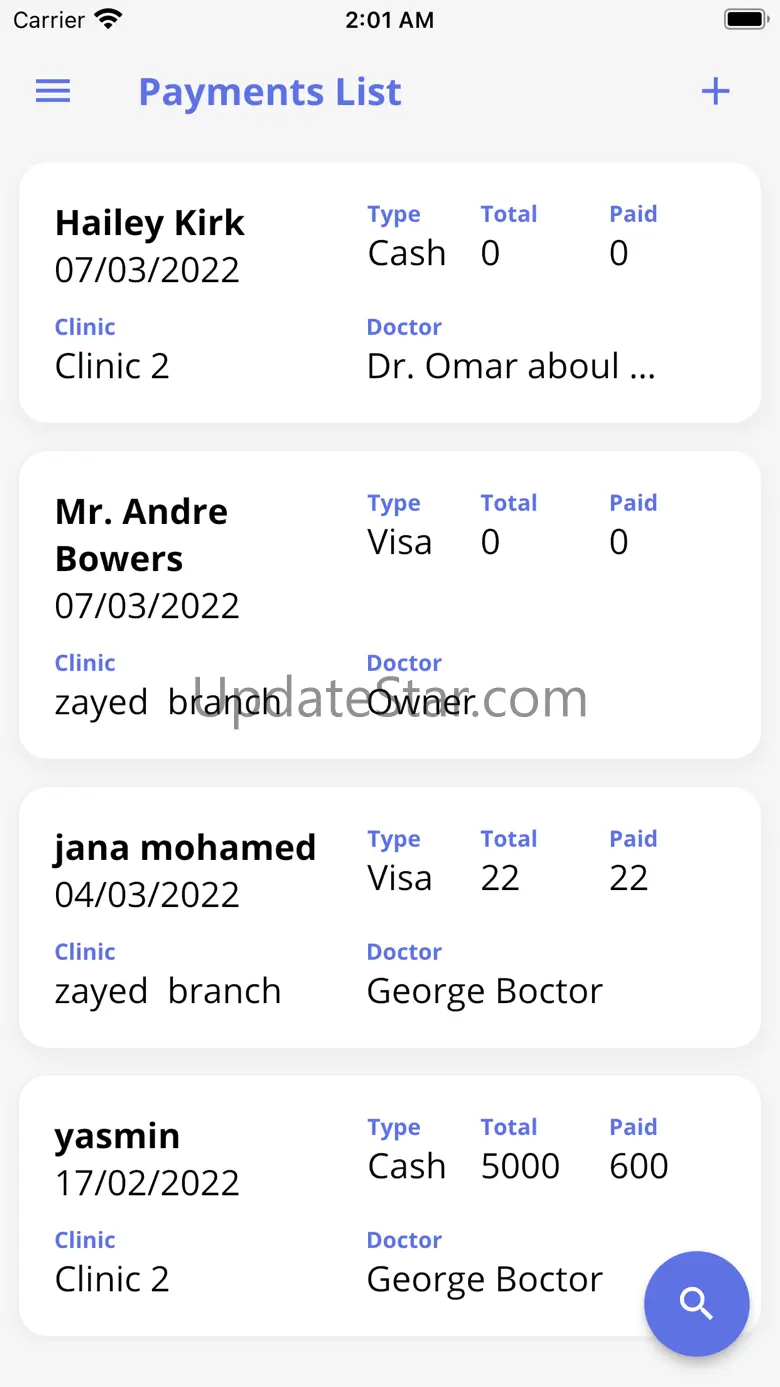Tap the Wi-Fi status icon

[107, 19]
